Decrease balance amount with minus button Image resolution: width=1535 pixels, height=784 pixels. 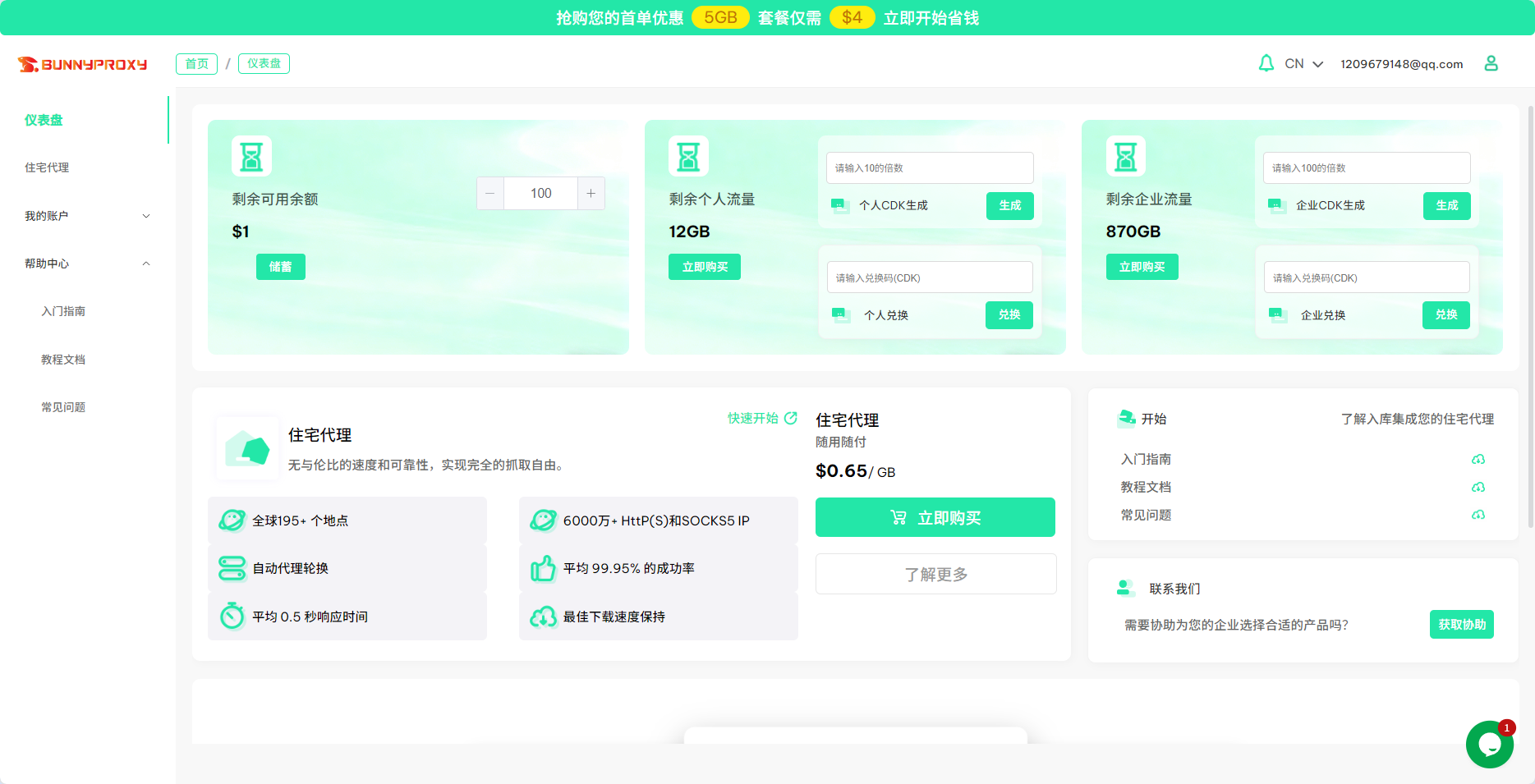tap(490, 194)
